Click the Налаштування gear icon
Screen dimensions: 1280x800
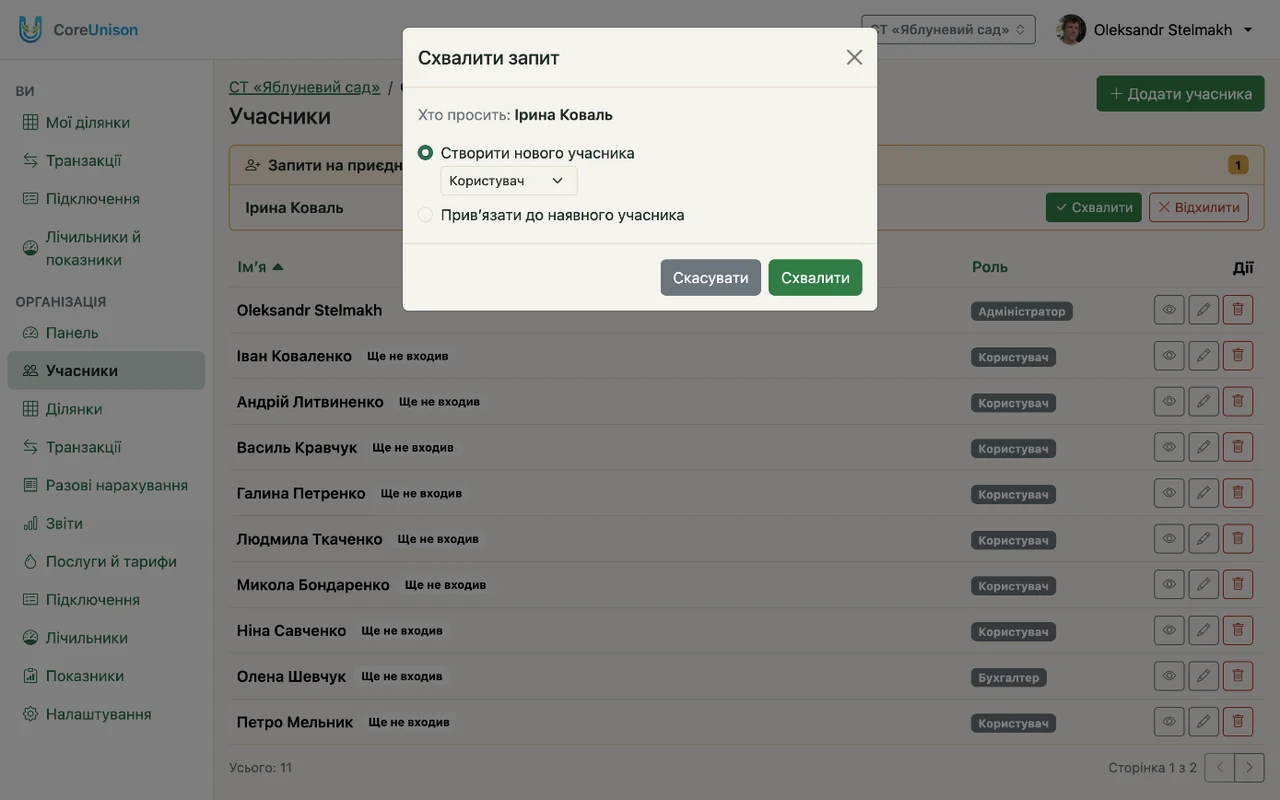pos(30,714)
